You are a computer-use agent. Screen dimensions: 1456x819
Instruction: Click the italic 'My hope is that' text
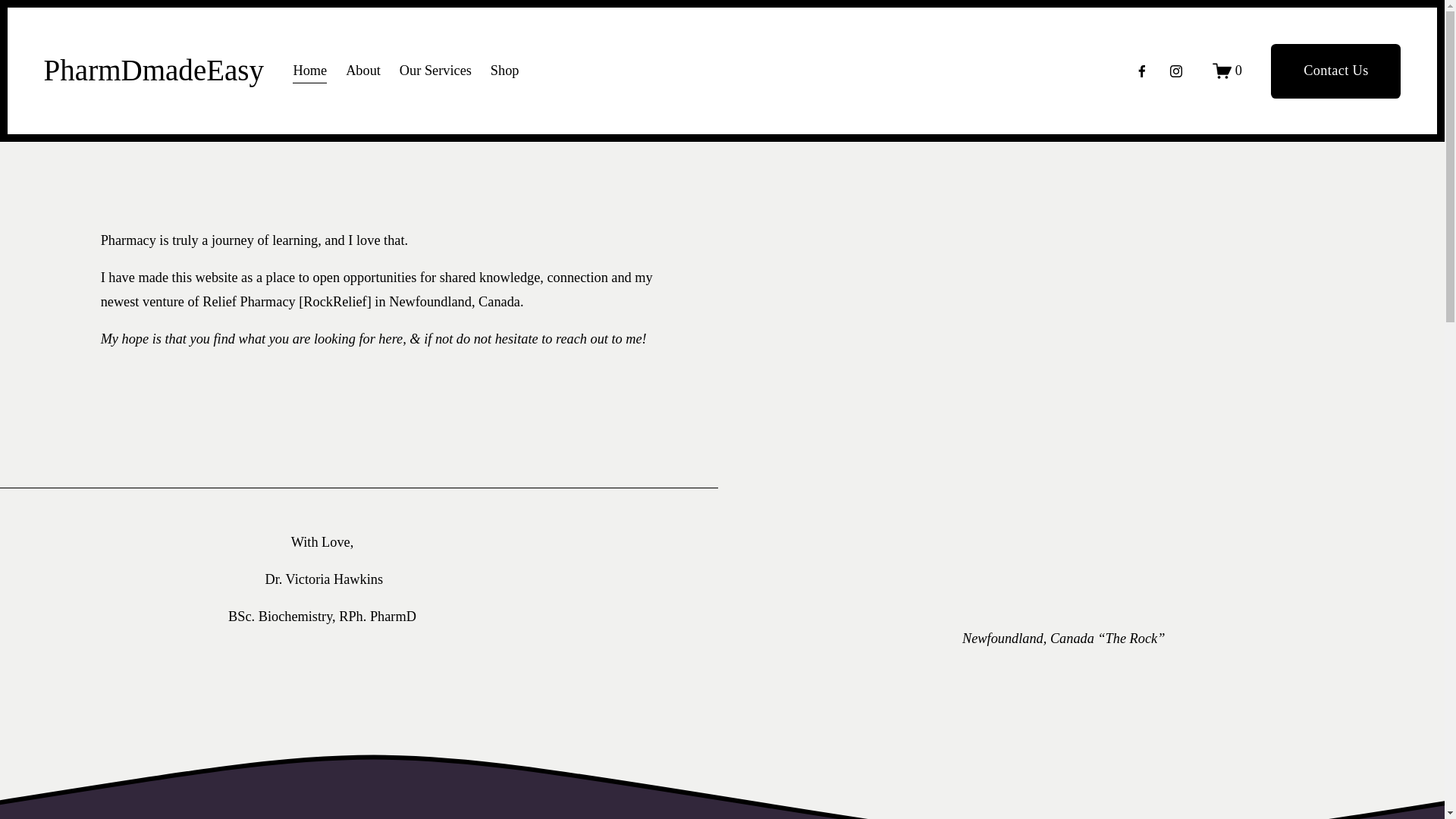pos(373,339)
